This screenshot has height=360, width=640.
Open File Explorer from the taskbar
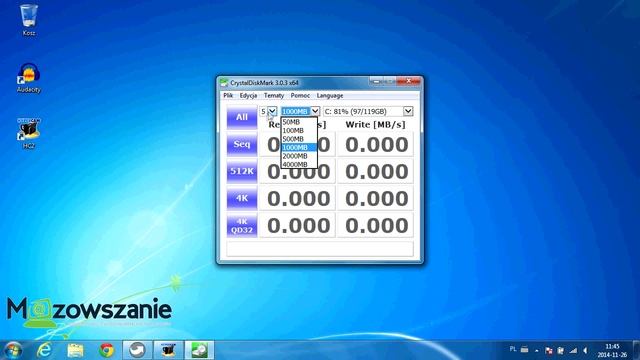(x=76, y=350)
